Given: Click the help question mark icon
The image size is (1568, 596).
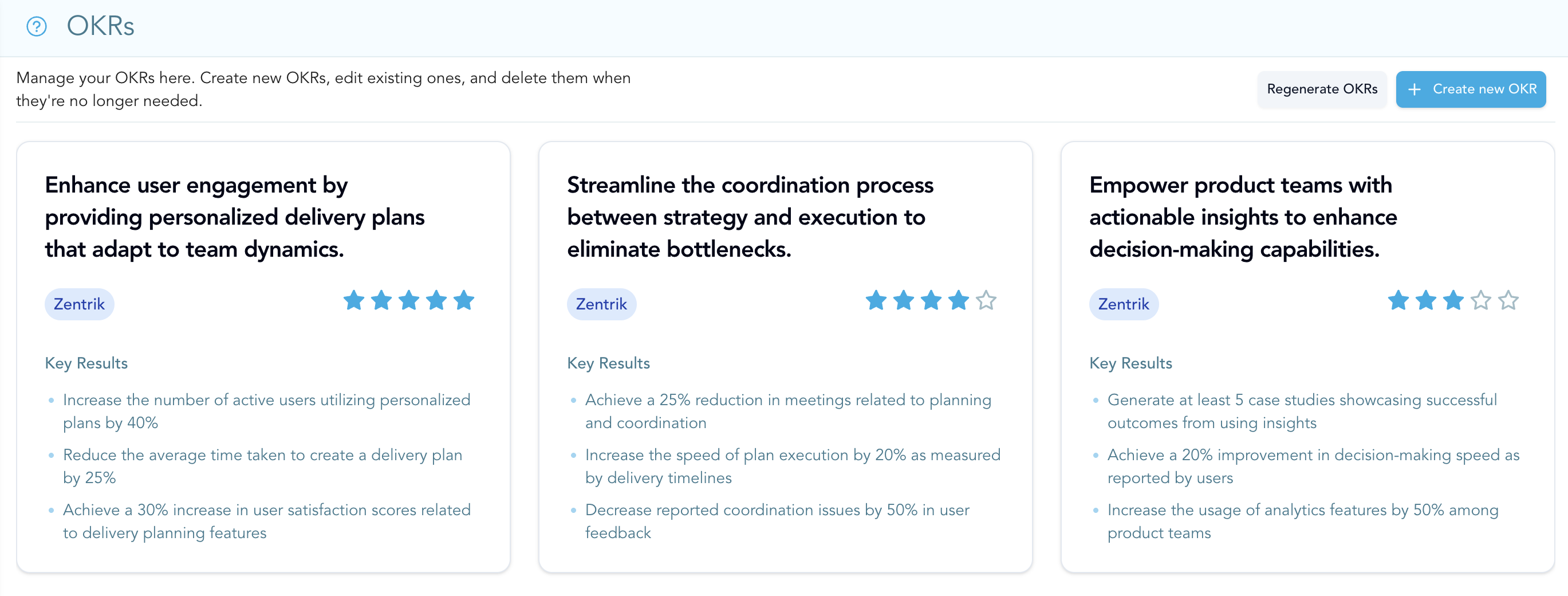Looking at the screenshot, I should tap(37, 27).
